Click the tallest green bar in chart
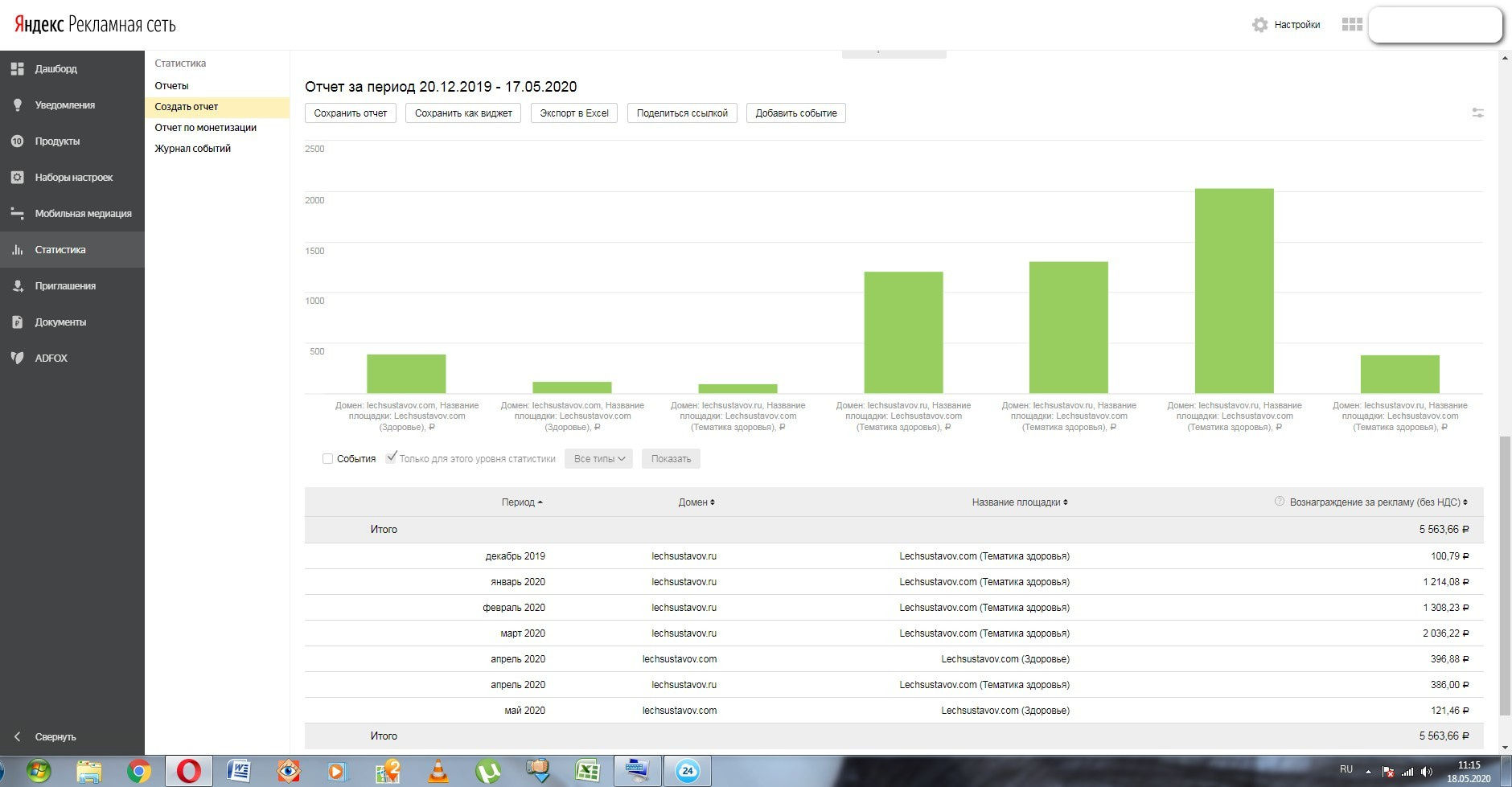The image size is (1512, 787). [x=1235, y=291]
